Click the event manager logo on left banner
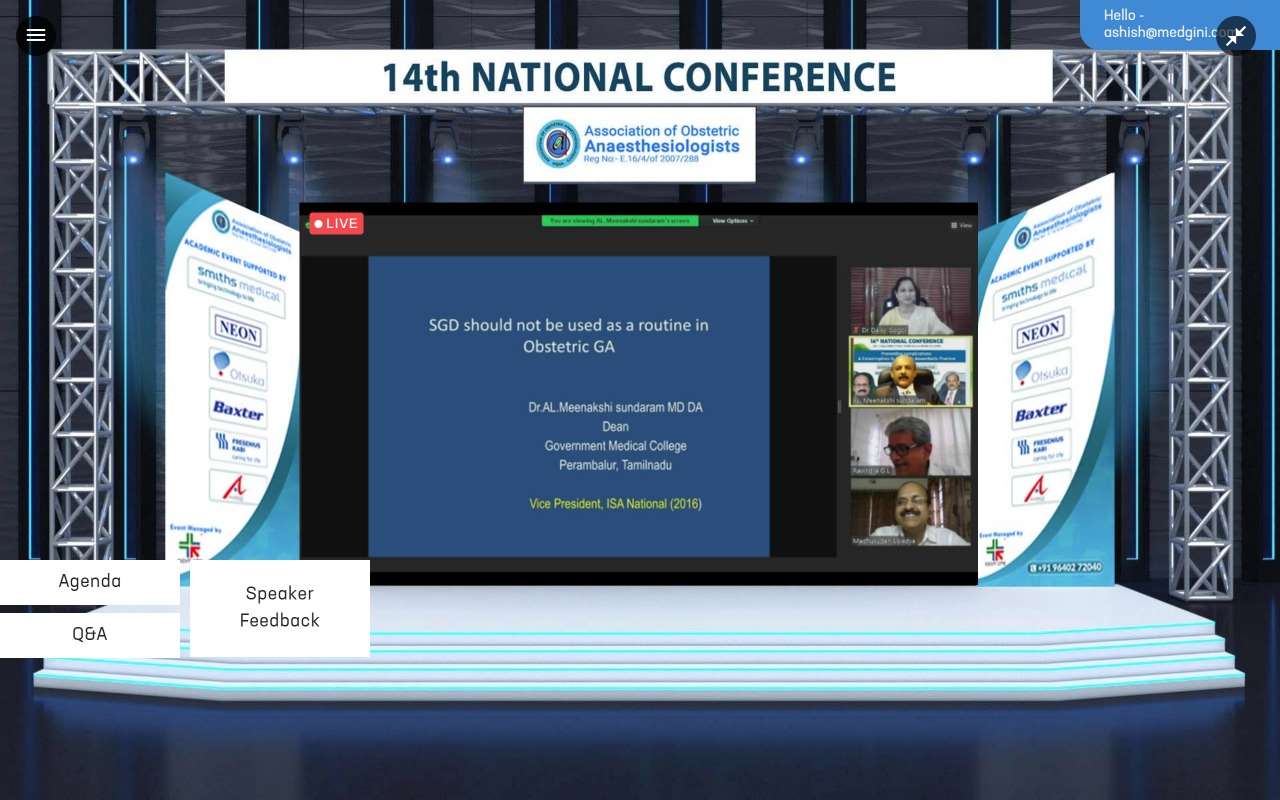The image size is (1280, 800). coord(189,546)
